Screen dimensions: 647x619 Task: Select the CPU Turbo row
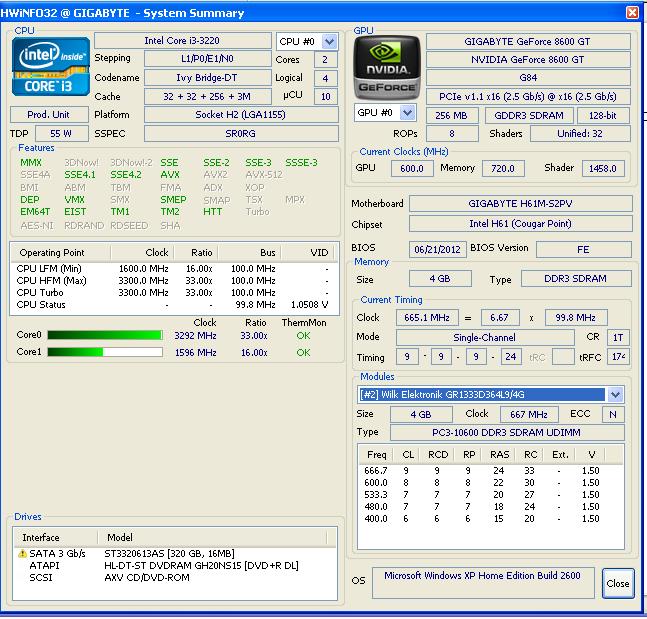(x=174, y=293)
